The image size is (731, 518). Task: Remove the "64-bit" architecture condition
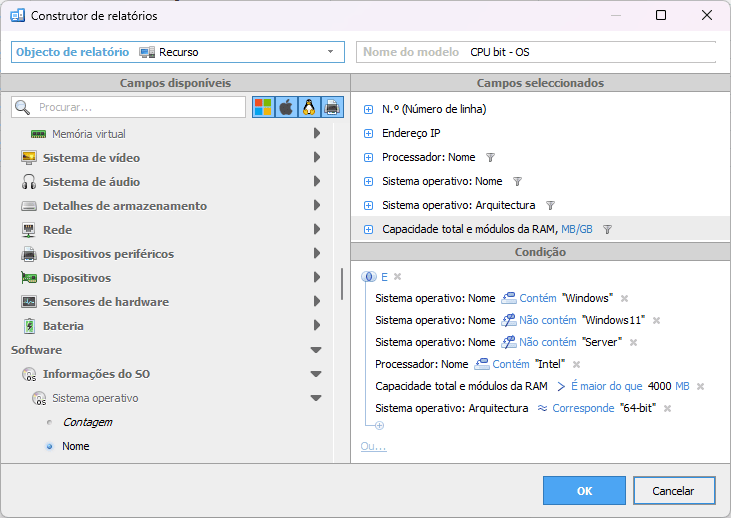(x=667, y=408)
